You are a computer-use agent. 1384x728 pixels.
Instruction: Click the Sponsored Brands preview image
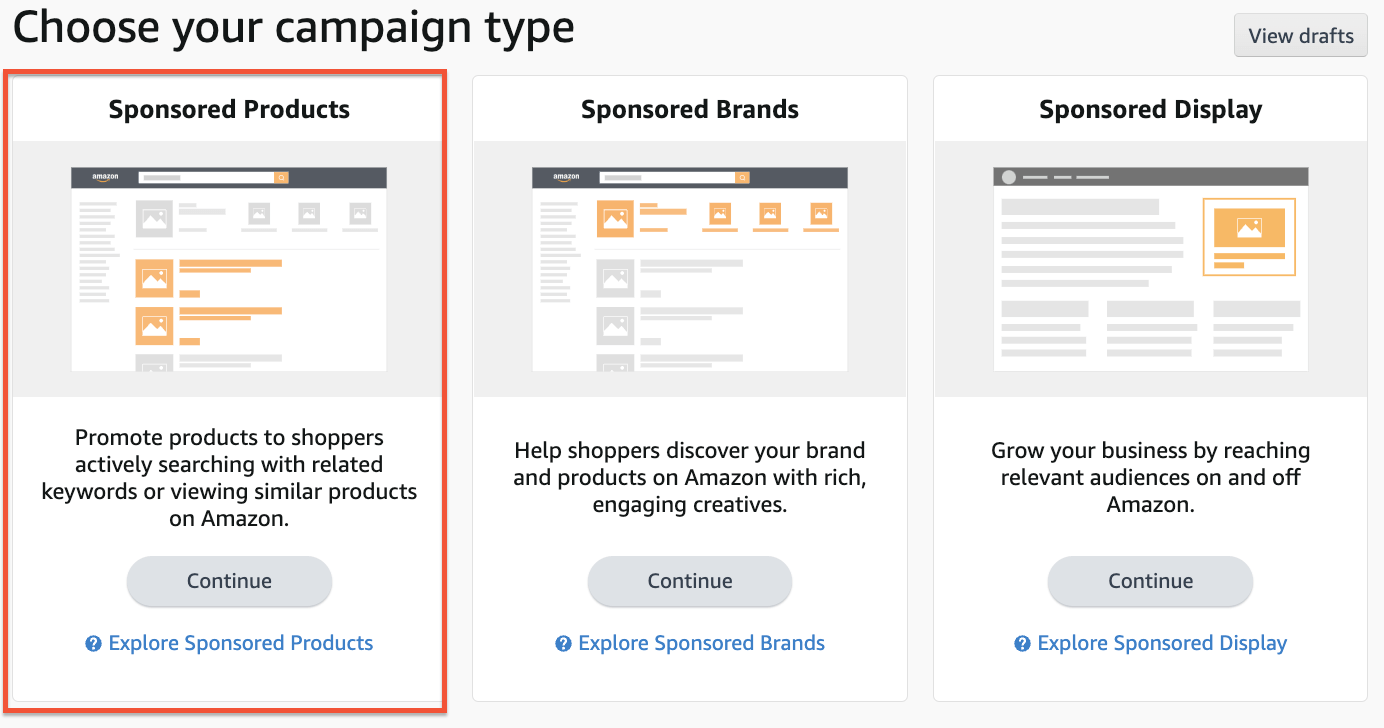689,268
